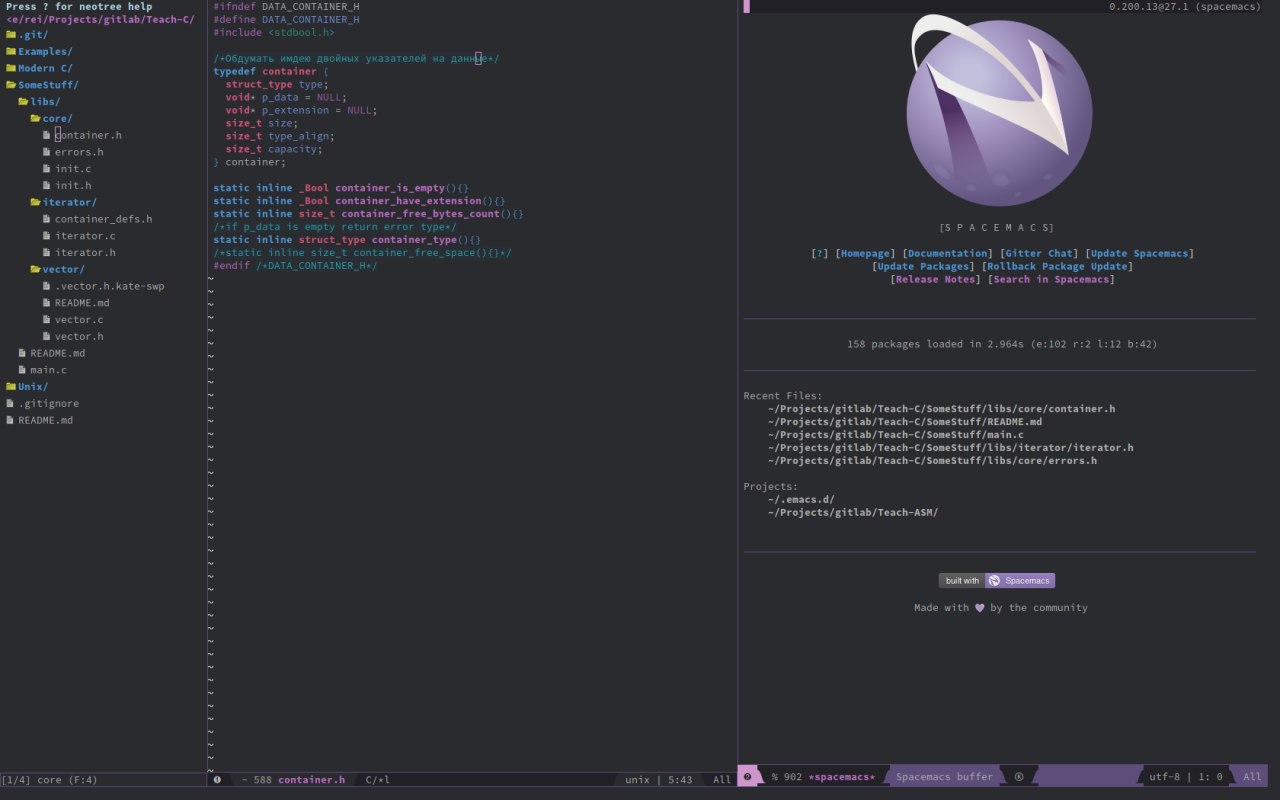
Task: Click the Update Spacemacs button
Action: click(1139, 254)
